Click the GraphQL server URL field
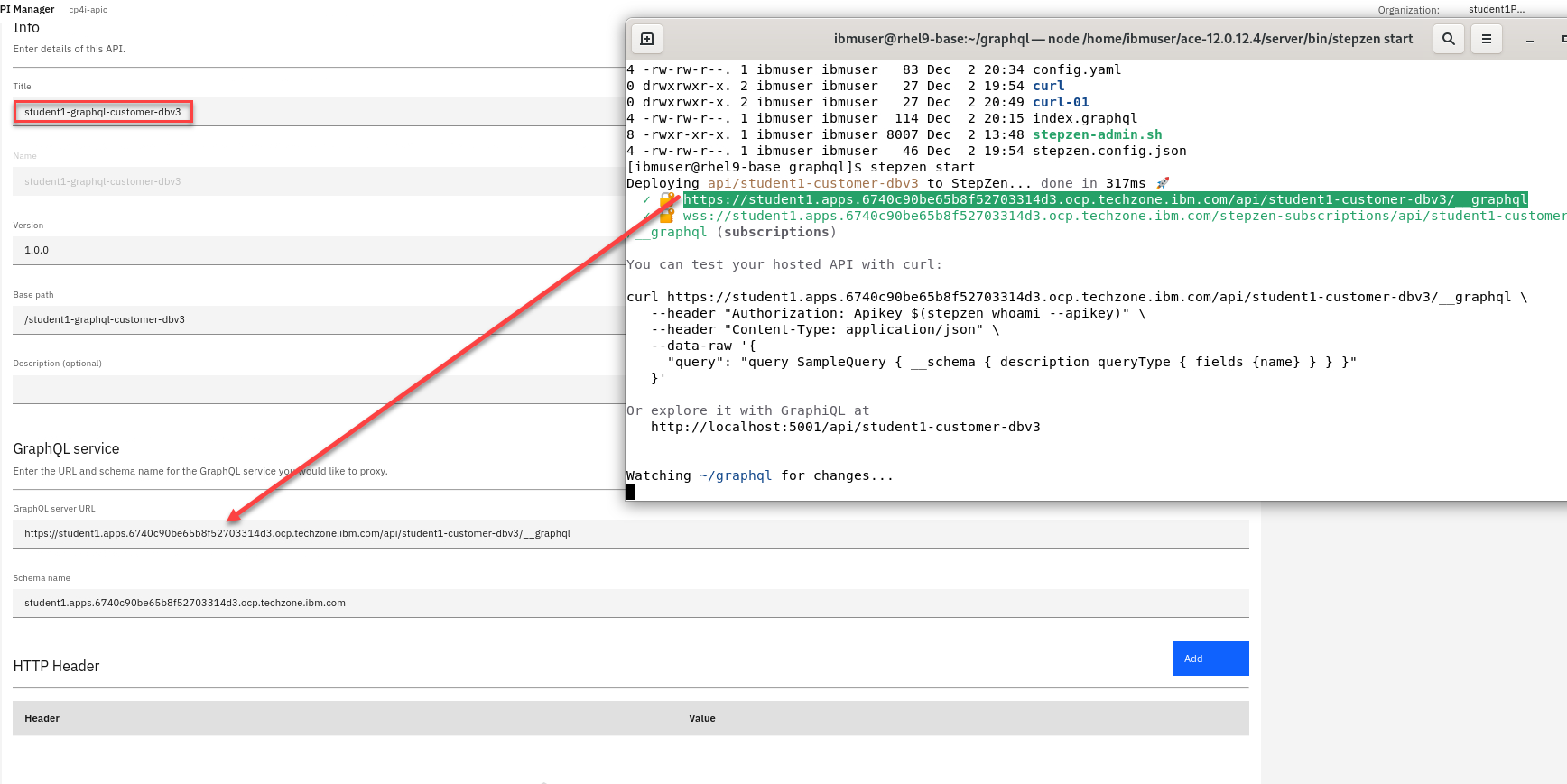Viewport: 1567px width, 784px height. click(x=630, y=533)
